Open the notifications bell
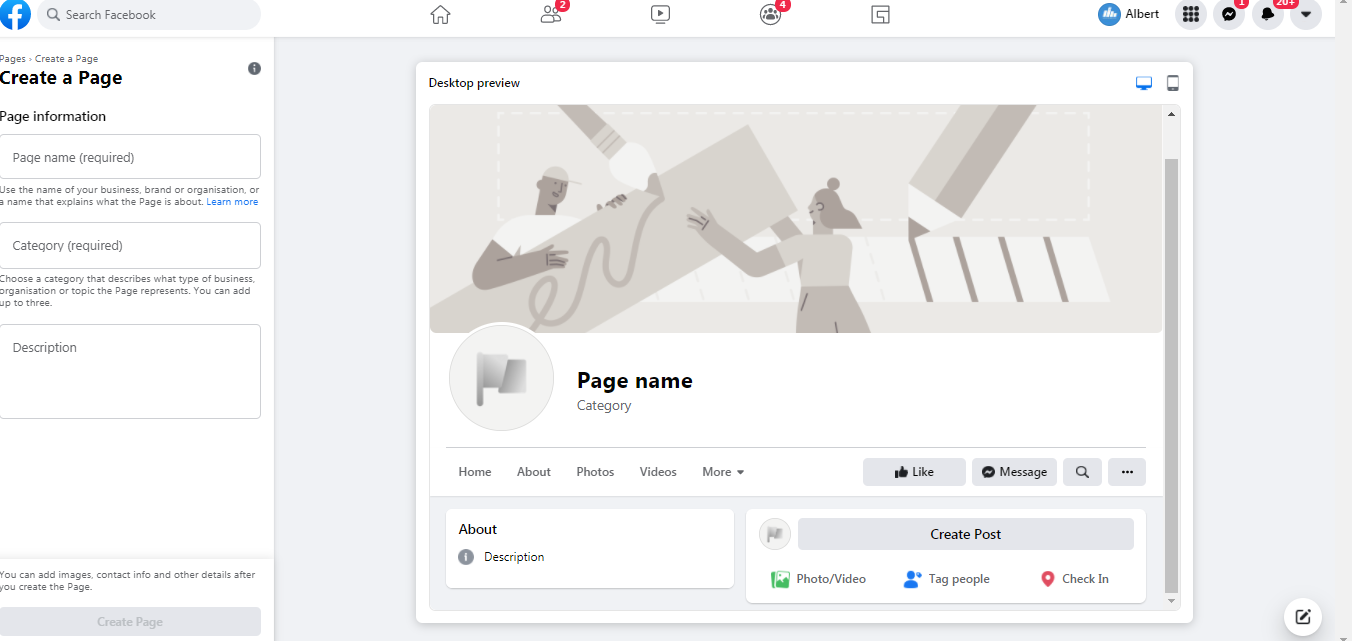 pos(1267,15)
